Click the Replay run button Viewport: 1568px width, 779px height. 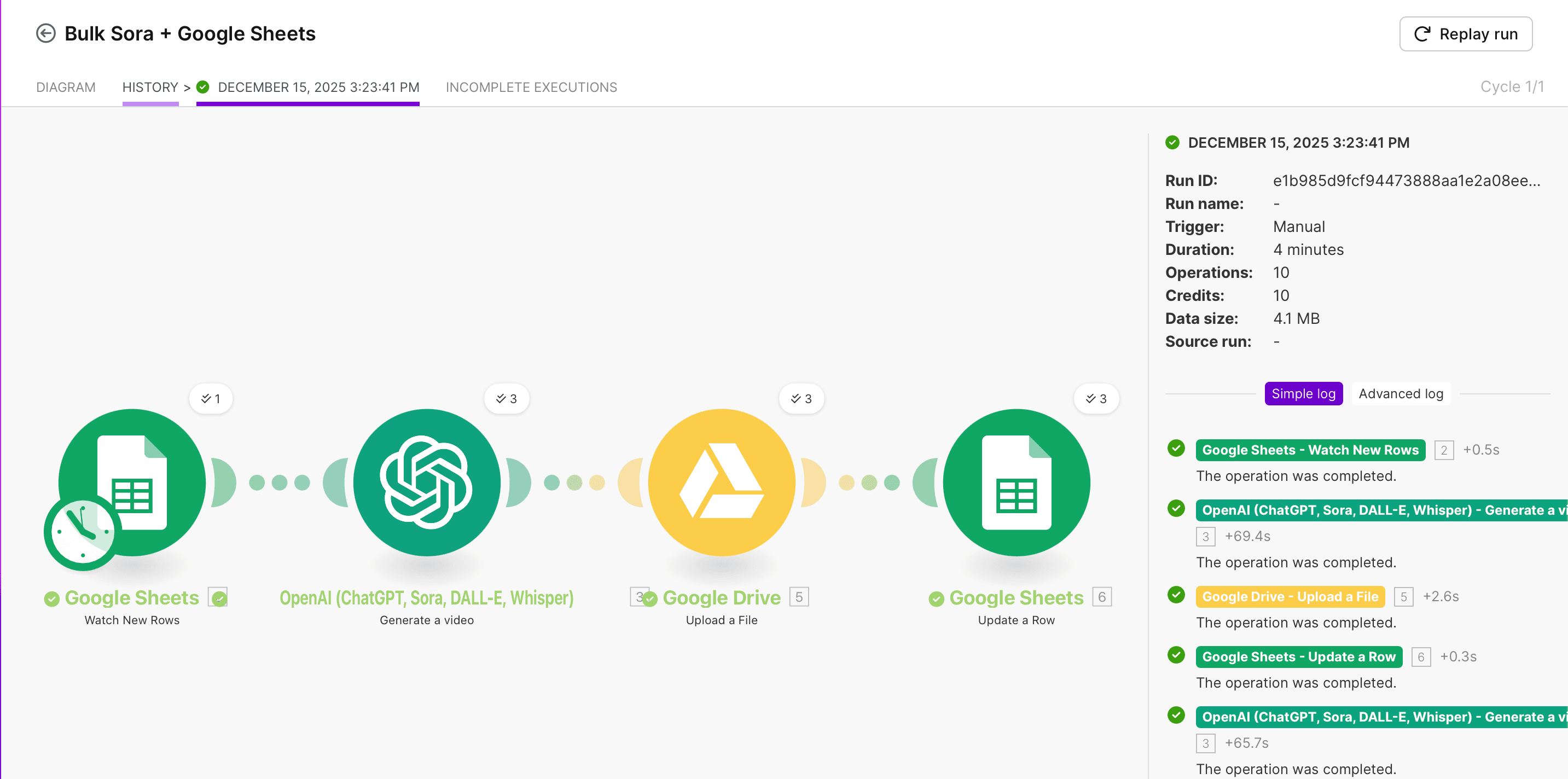pos(1466,33)
